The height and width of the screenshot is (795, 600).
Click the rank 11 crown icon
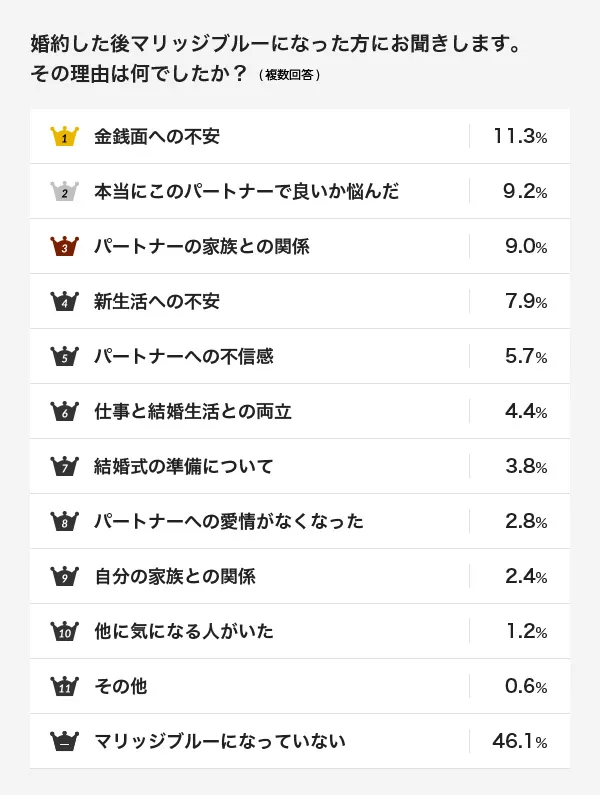tap(64, 686)
